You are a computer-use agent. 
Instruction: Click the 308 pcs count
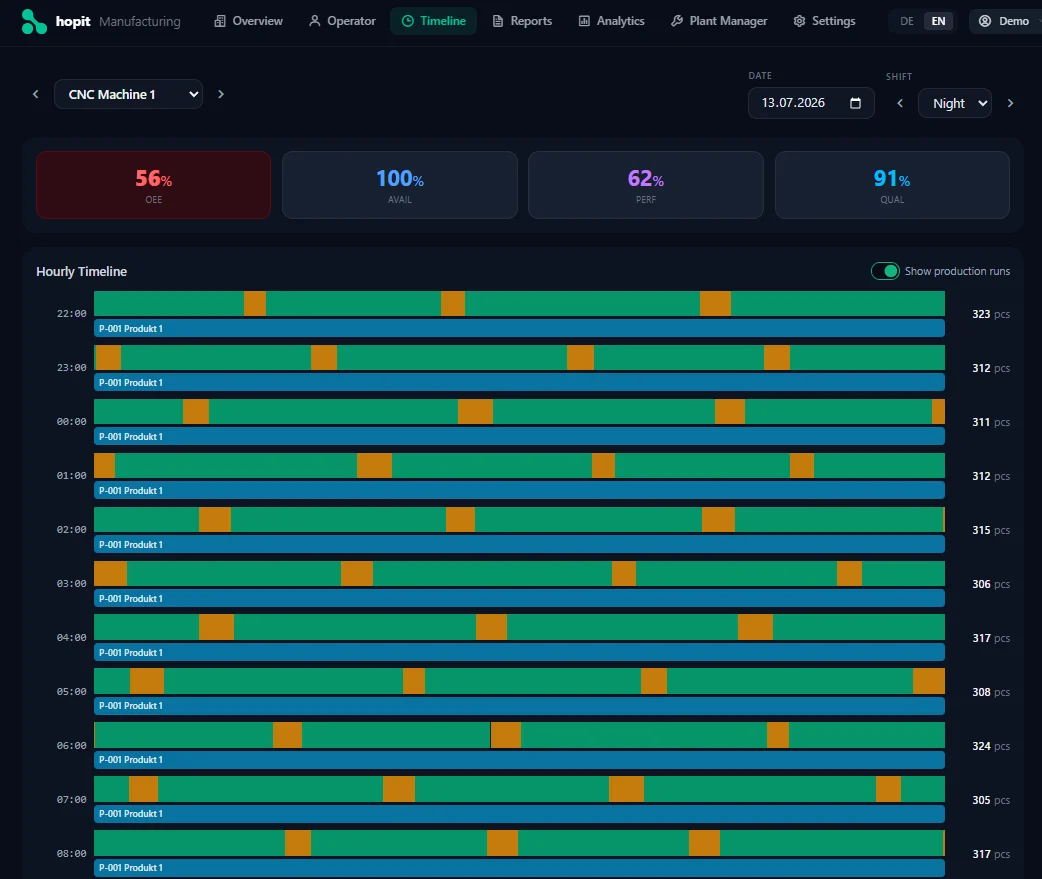click(x=991, y=692)
